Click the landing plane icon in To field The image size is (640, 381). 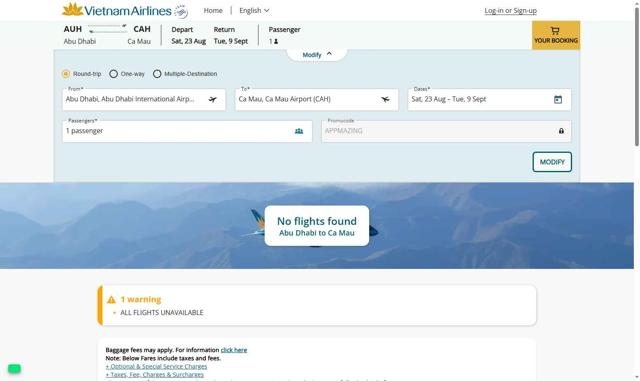coord(385,99)
